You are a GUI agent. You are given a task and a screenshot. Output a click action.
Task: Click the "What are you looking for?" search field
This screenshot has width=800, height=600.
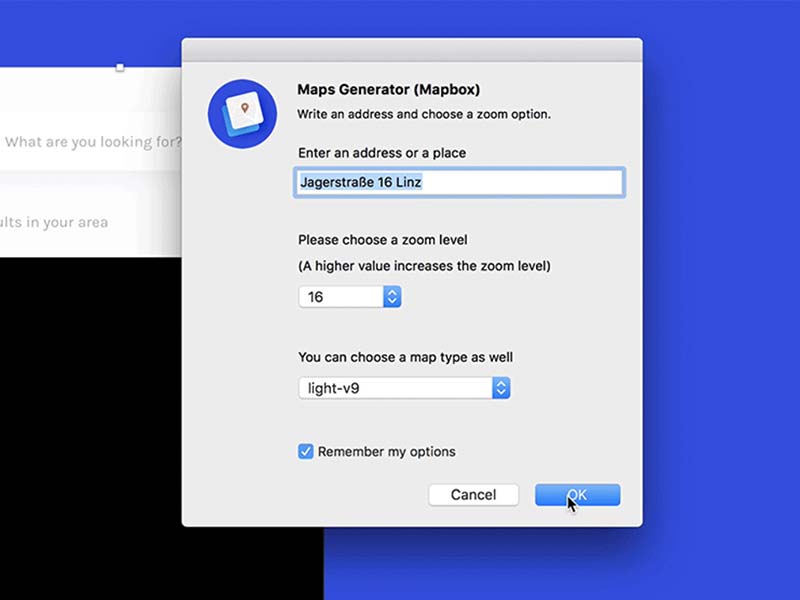click(x=91, y=142)
